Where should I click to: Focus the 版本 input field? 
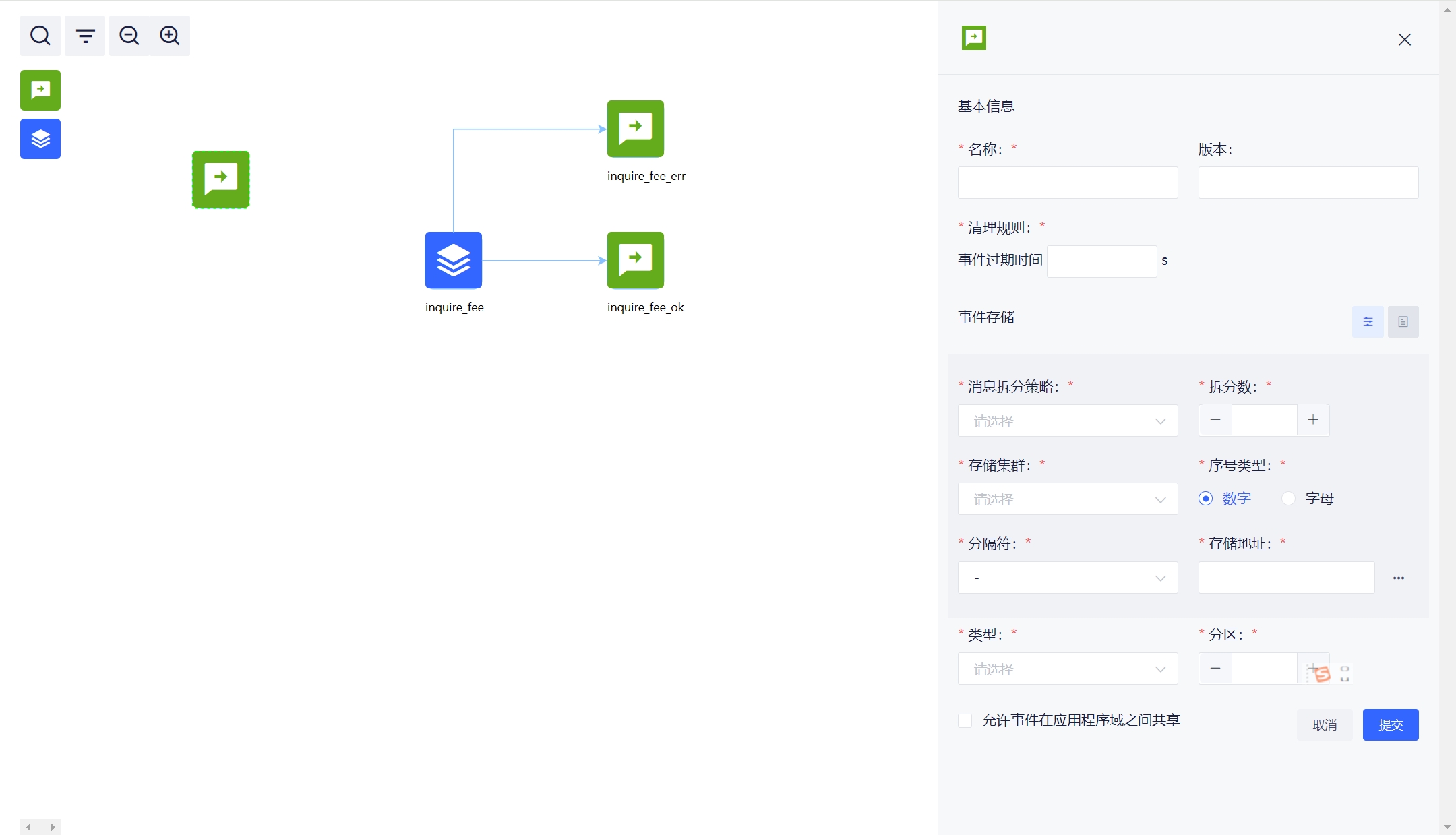1308,183
